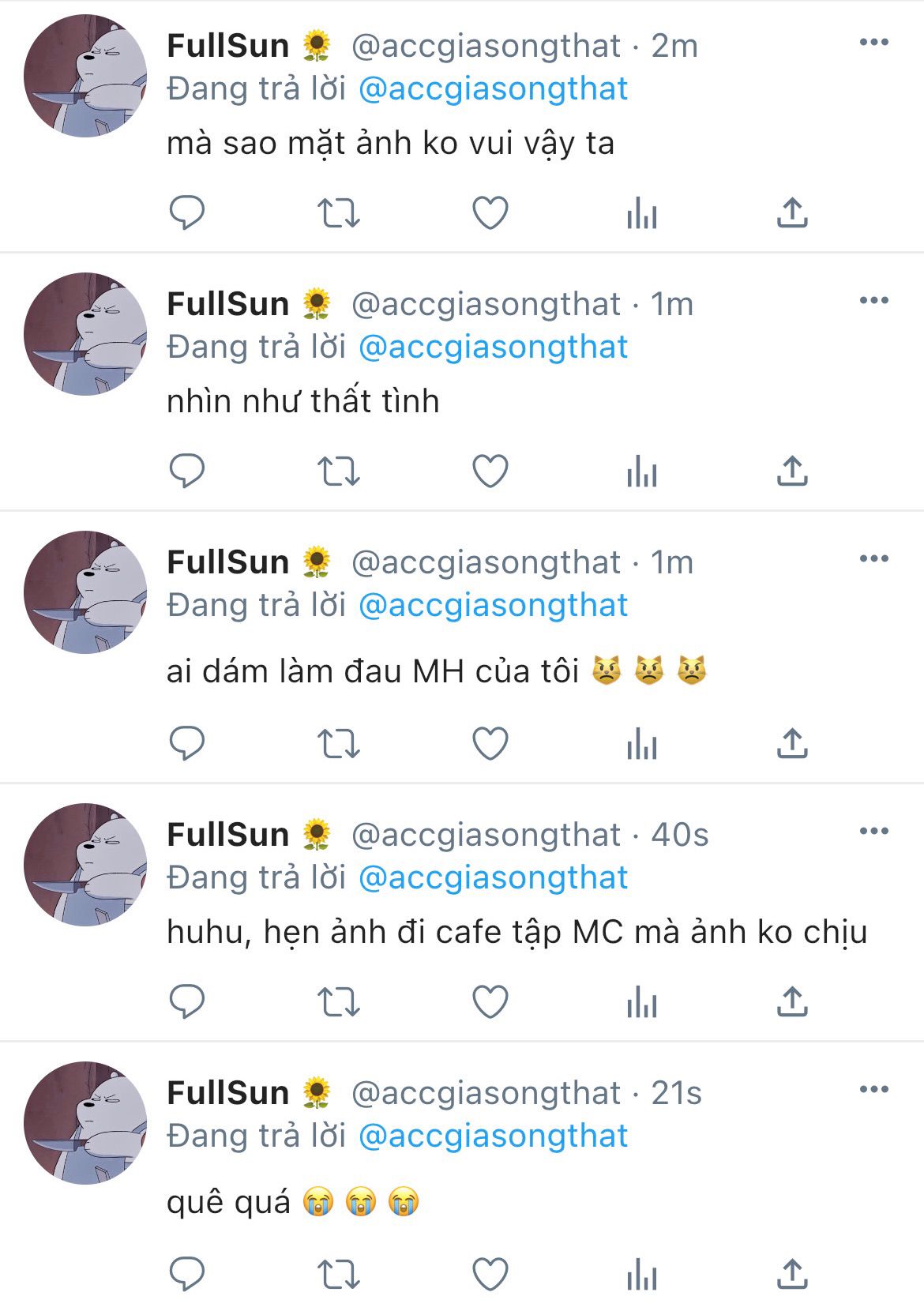The width and height of the screenshot is (924, 1311).
Task: Like the "nhìn như thất tình" tweet
Action: pos(490,471)
